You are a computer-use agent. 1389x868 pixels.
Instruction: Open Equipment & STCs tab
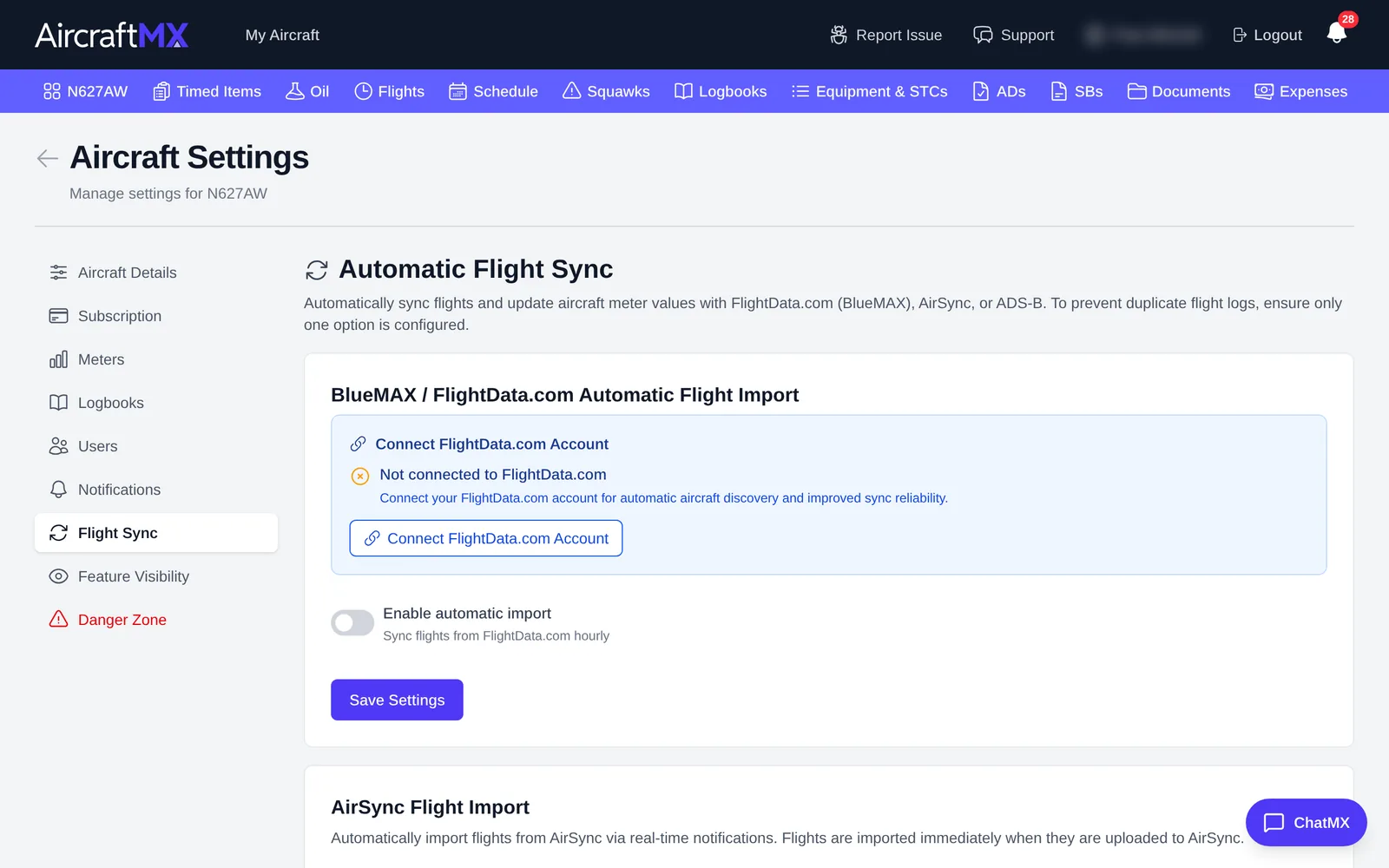(x=869, y=91)
